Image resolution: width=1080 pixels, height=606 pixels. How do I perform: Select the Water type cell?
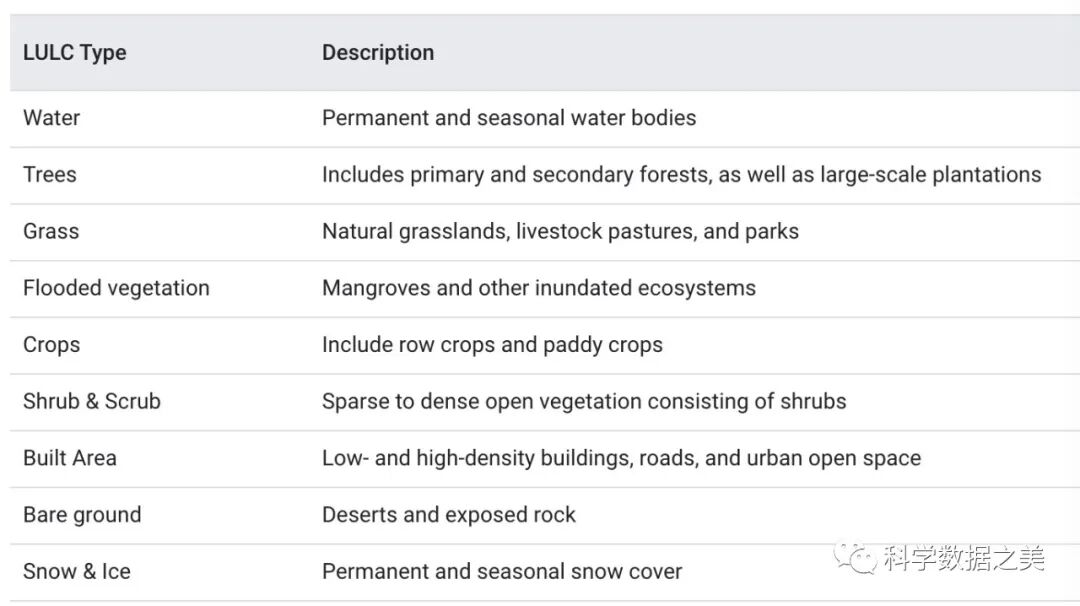tap(52, 118)
